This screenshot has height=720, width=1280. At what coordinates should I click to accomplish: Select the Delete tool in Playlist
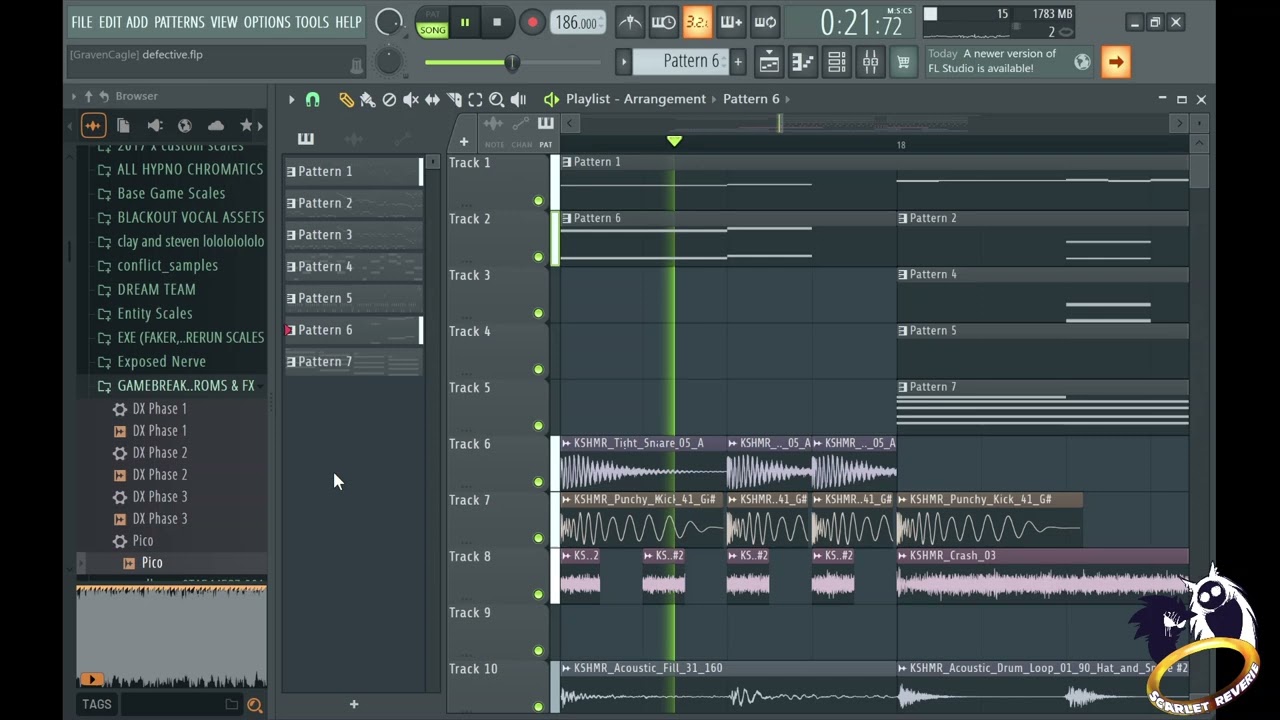tap(389, 99)
